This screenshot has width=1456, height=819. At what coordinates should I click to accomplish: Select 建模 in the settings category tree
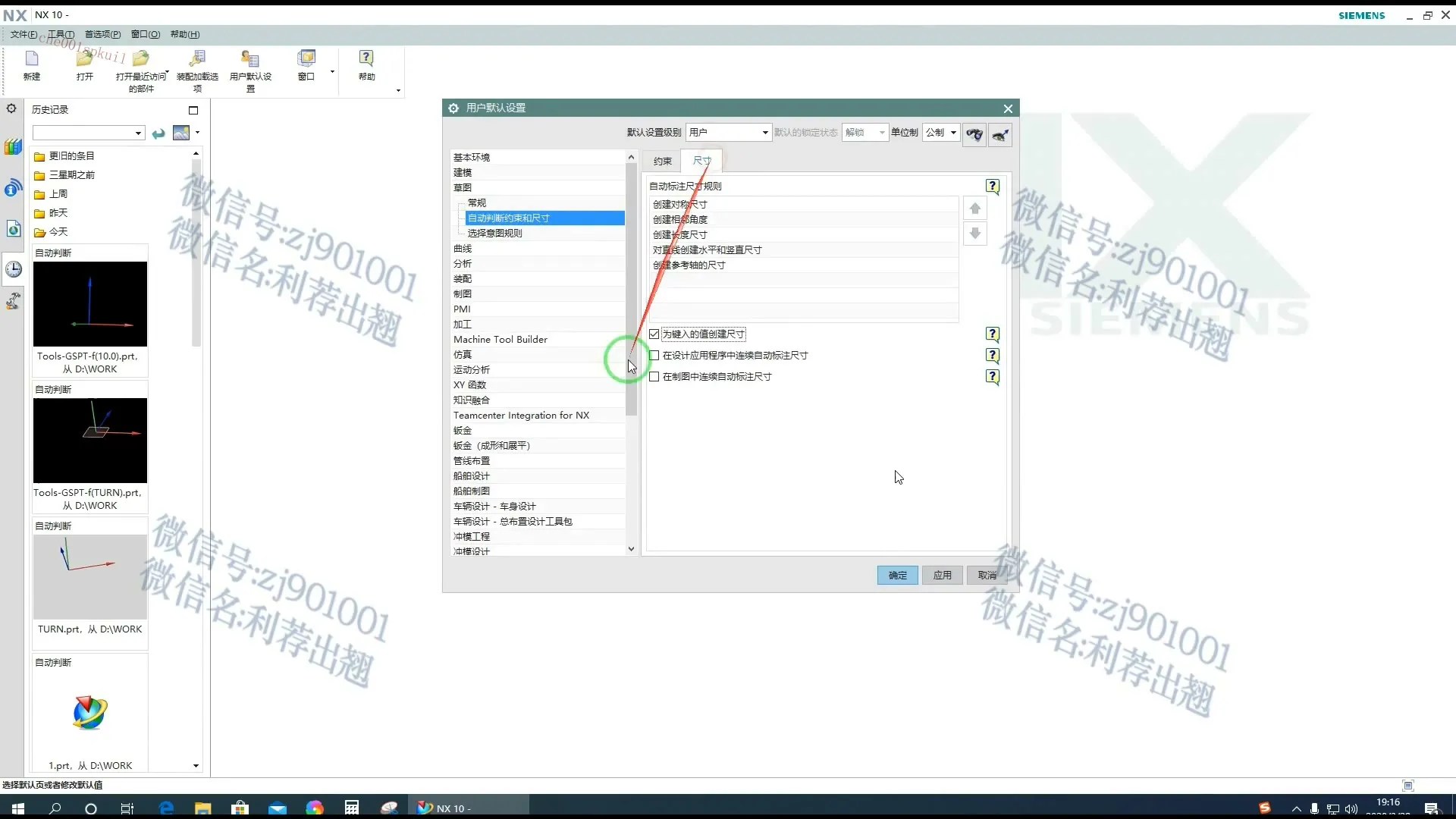pos(463,172)
